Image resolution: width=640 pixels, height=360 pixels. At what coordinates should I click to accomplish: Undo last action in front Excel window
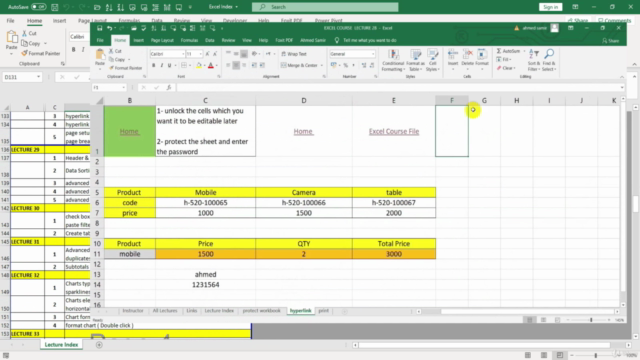[x=109, y=28]
